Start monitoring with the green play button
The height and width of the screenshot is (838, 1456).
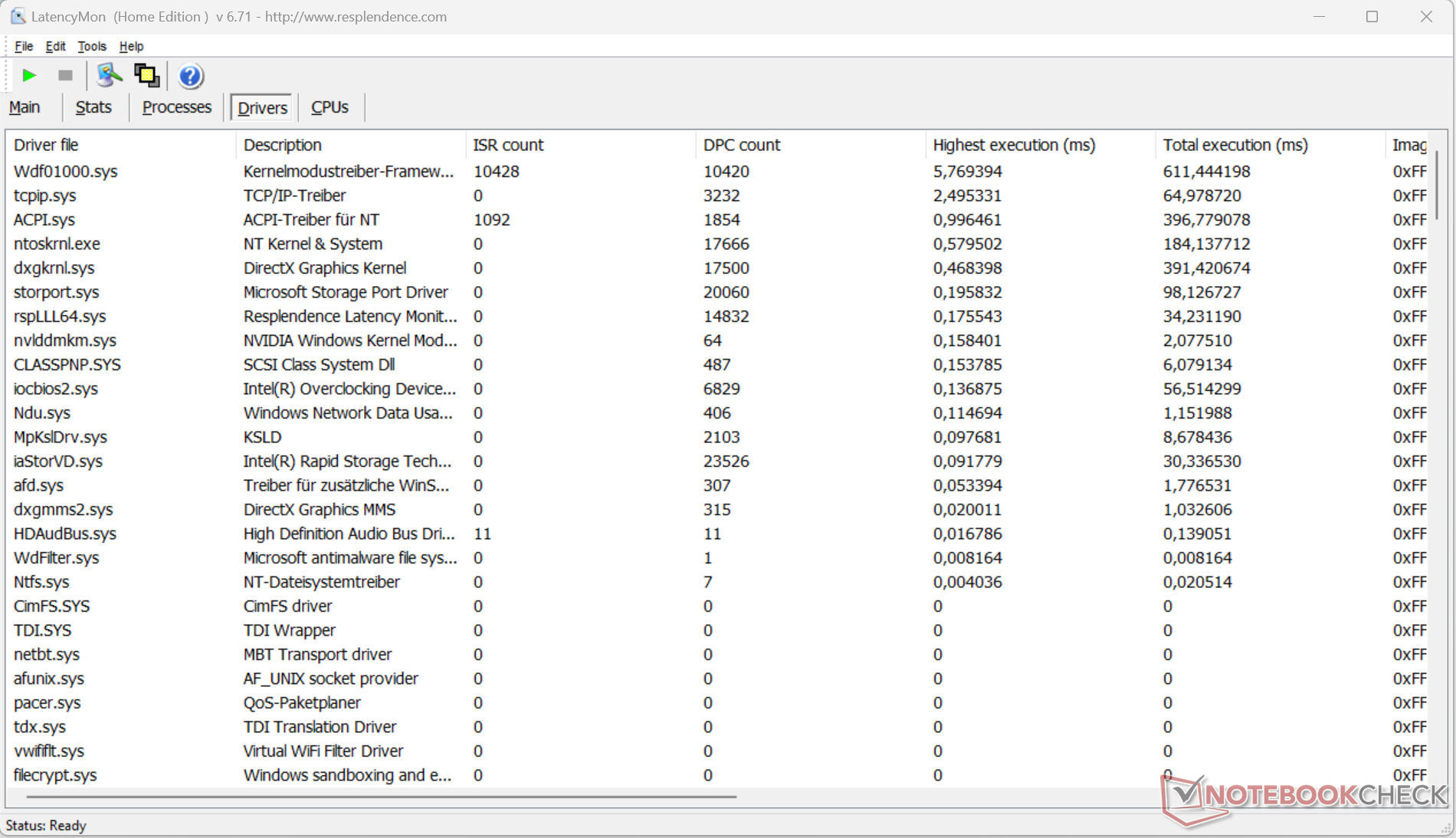[x=29, y=75]
